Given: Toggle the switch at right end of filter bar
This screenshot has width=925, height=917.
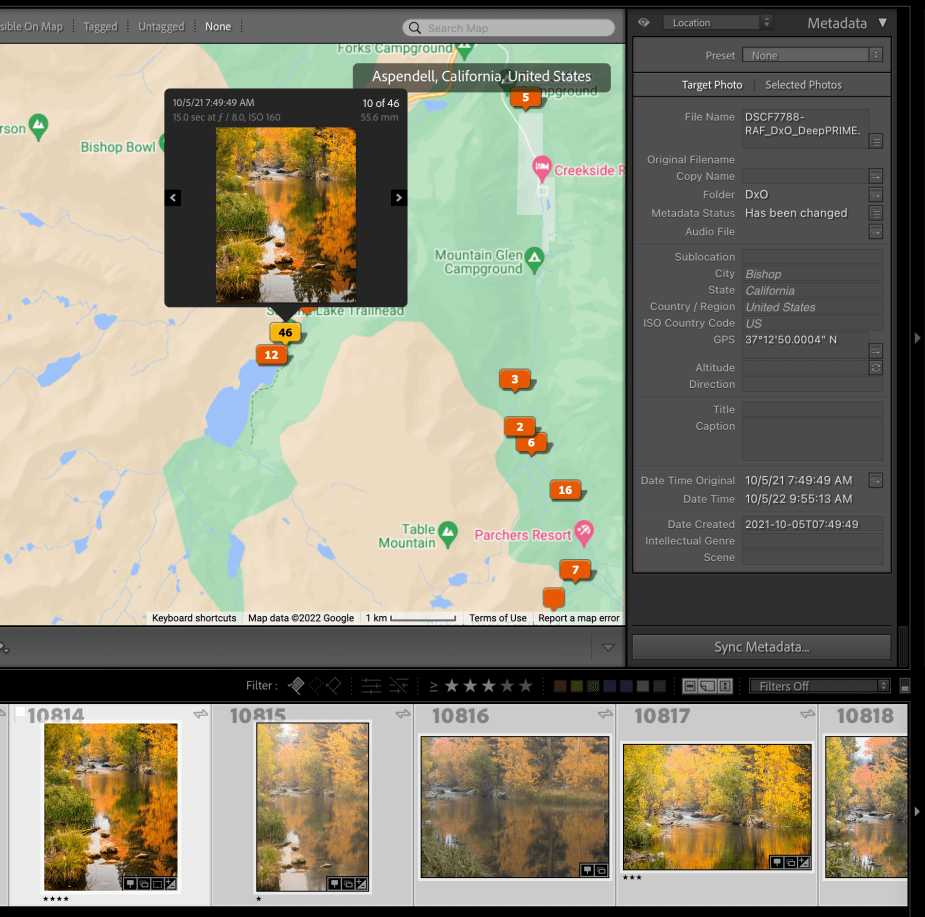Looking at the screenshot, I should pyautogui.click(x=905, y=686).
